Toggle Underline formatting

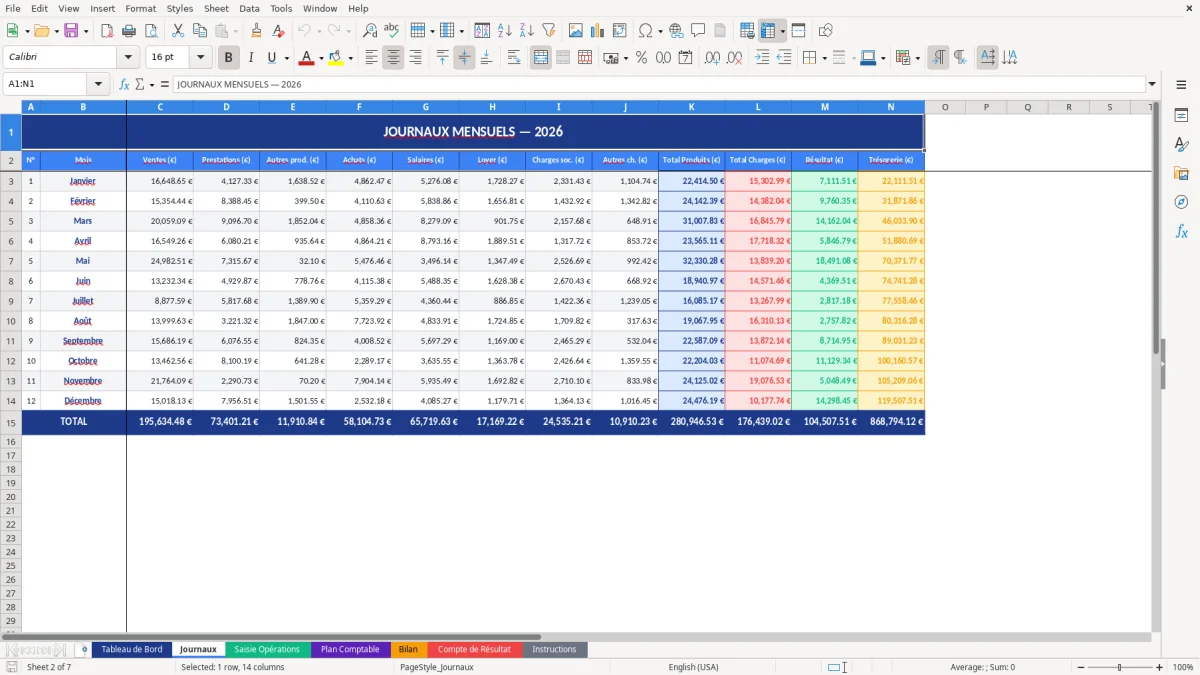tap(271, 58)
